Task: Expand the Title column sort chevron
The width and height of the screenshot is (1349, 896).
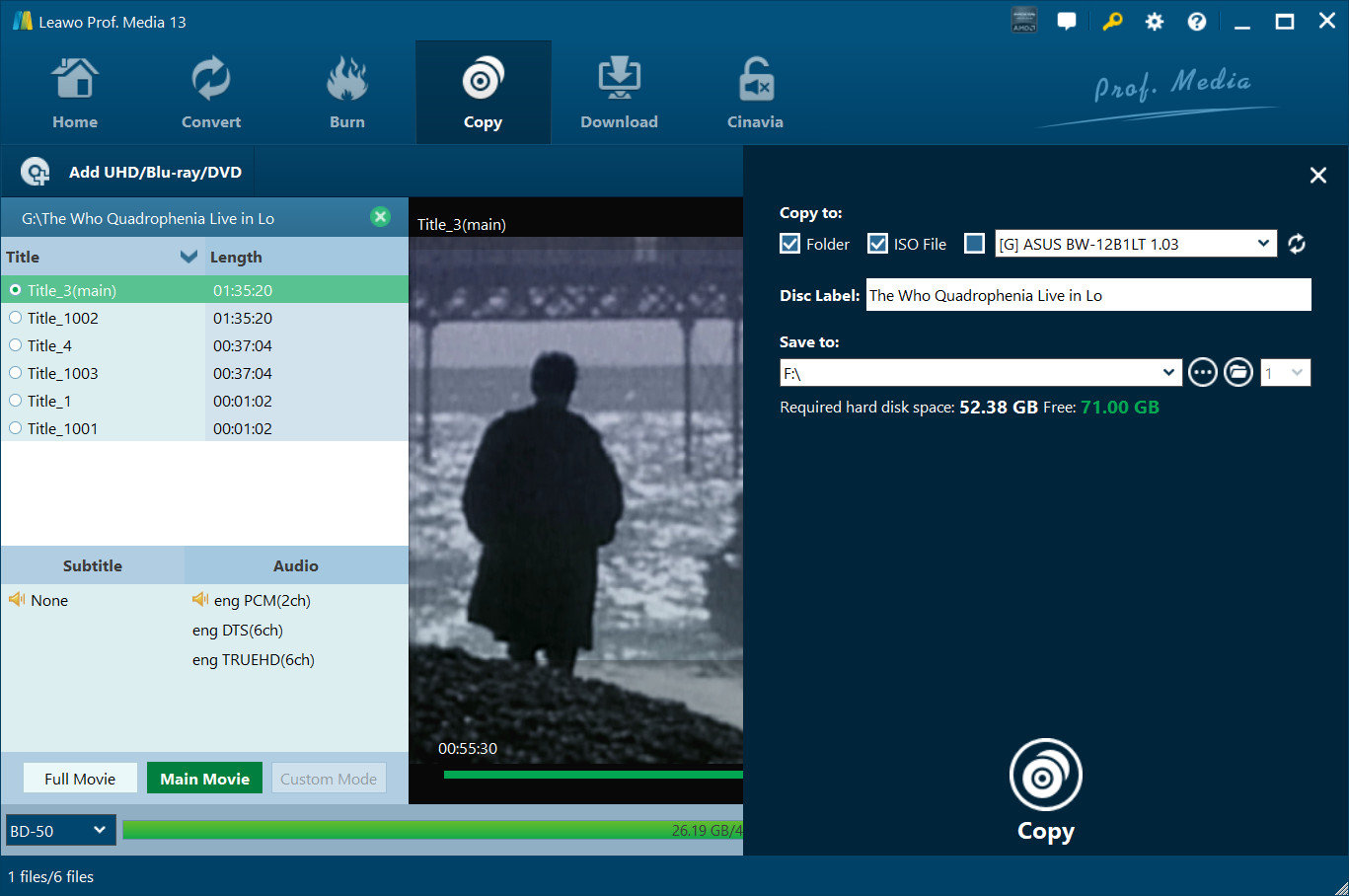Action: (188, 257)
